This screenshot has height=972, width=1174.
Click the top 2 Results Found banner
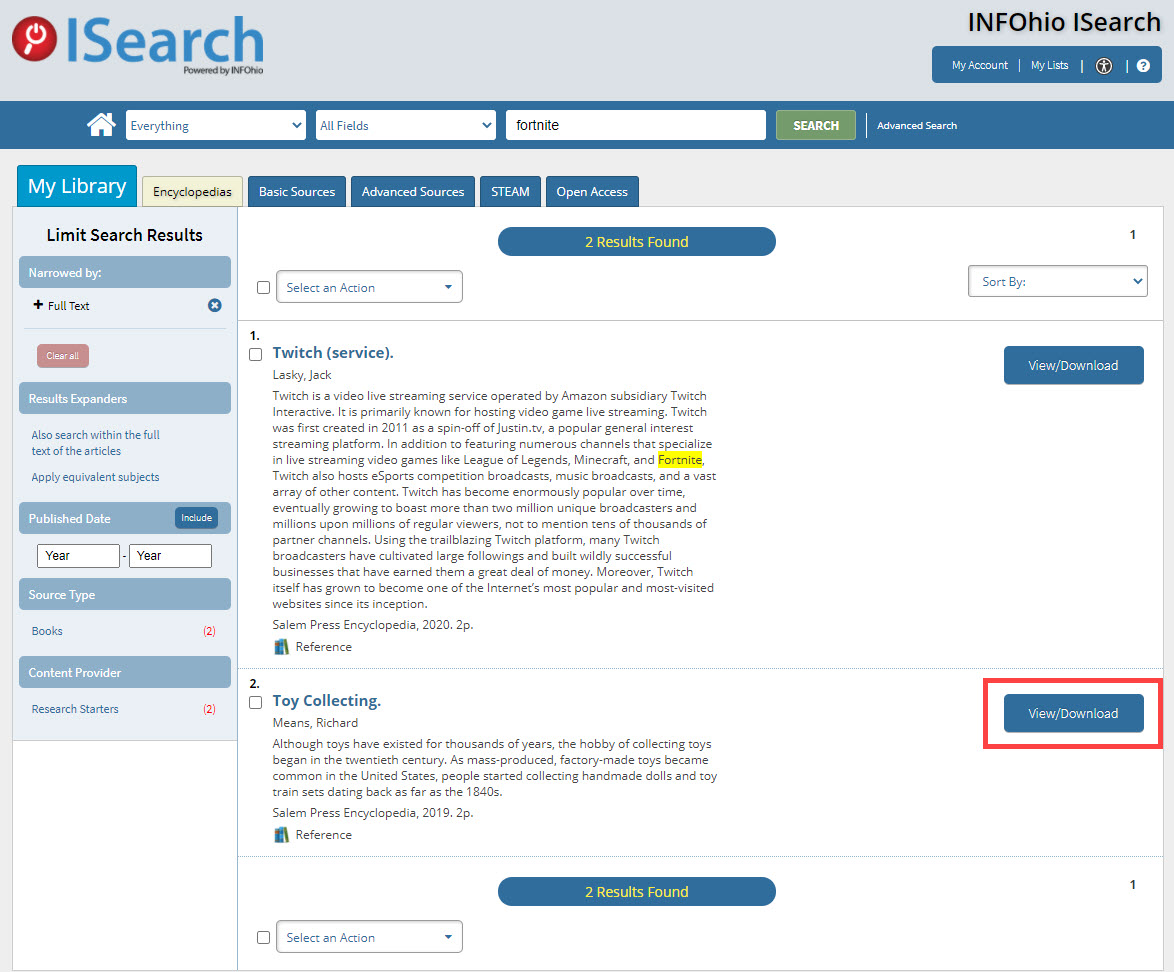pos(637,242)
